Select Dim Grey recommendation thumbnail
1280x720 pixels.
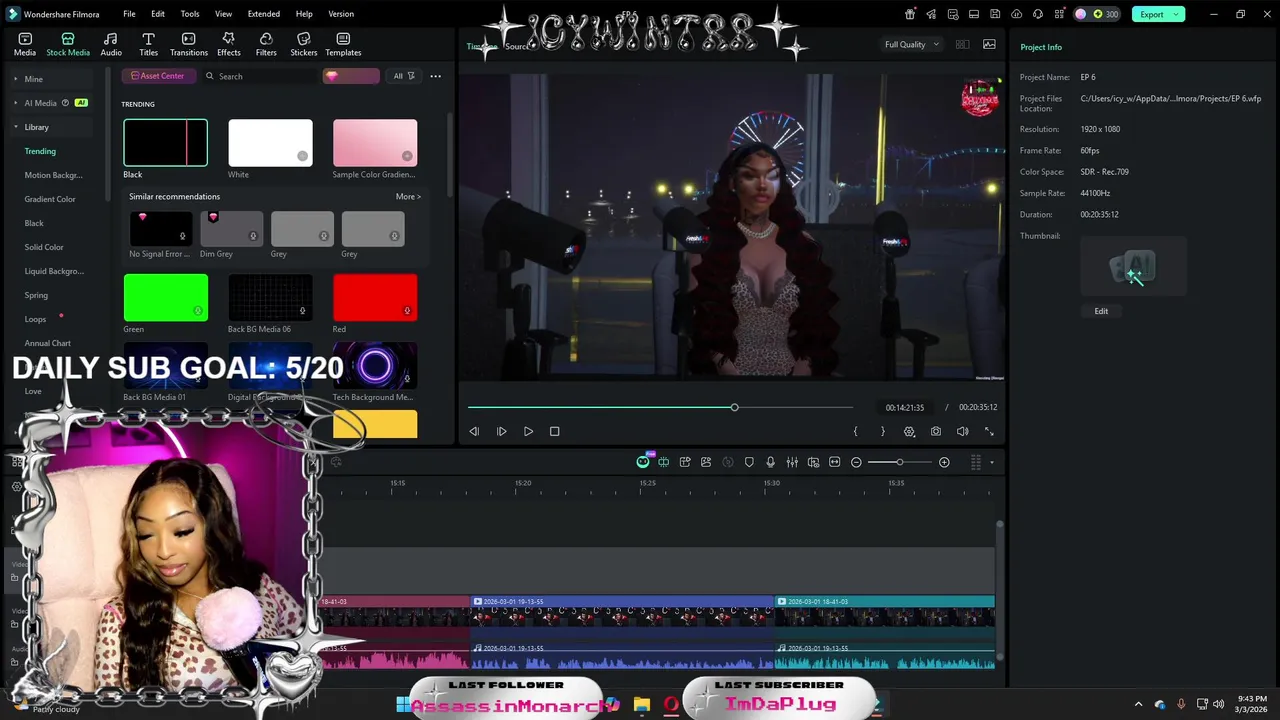tap(231, 229)
